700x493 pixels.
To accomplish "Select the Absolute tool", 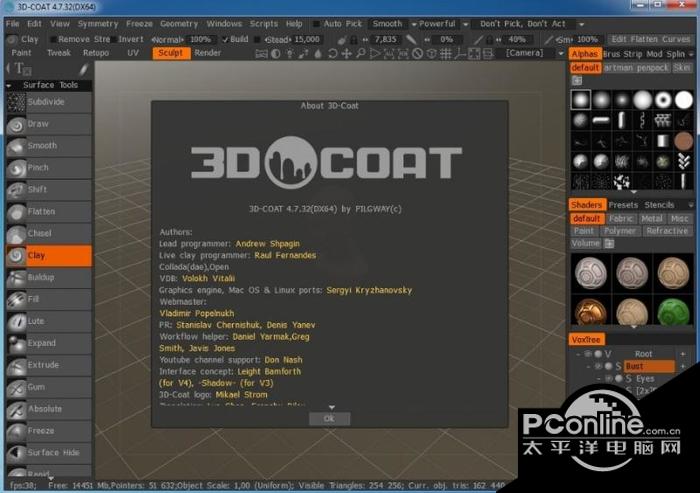I will click(x=49, y=409).
